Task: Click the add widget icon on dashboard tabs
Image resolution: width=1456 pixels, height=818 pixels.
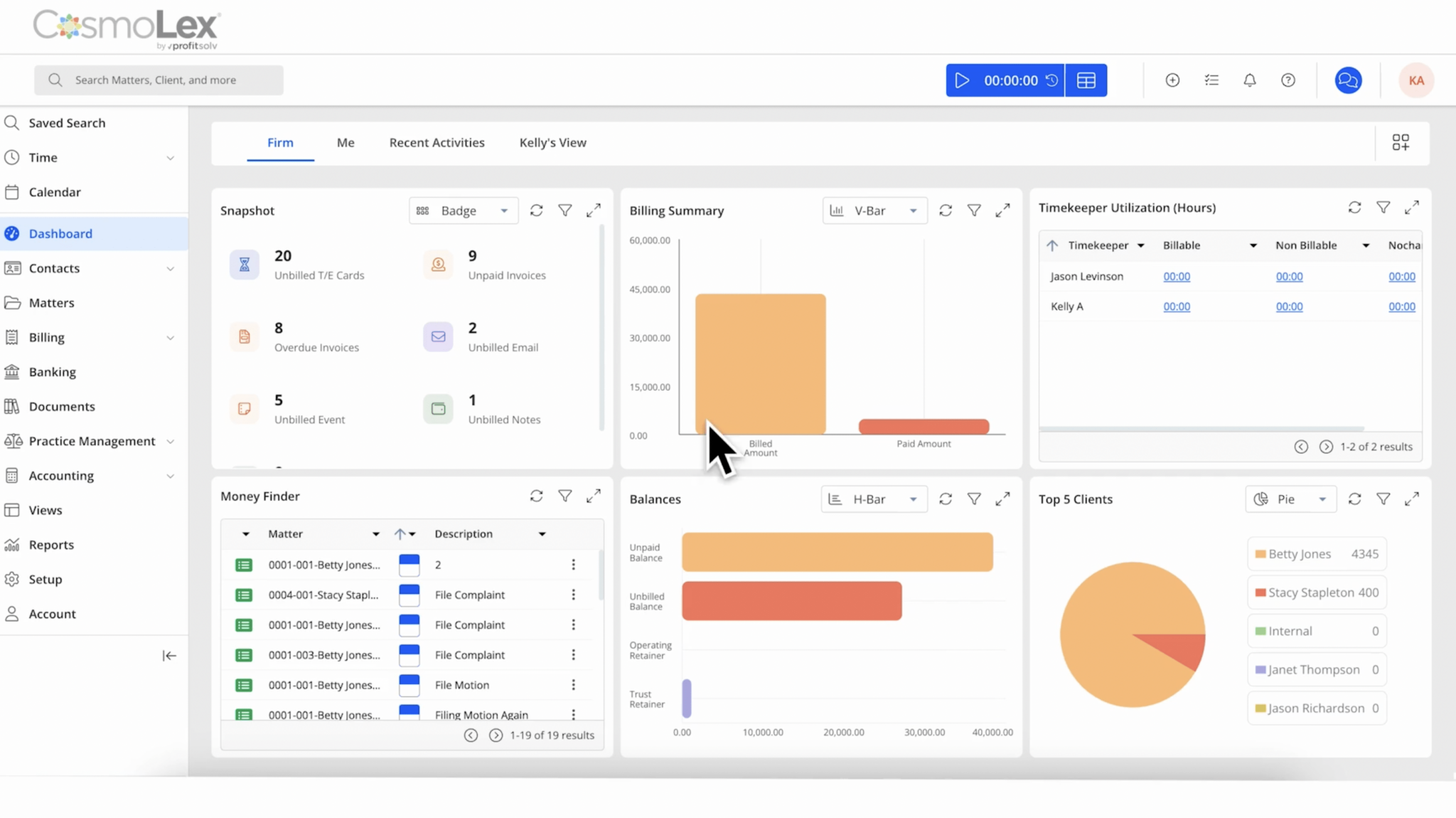Action: point(1401,142)
